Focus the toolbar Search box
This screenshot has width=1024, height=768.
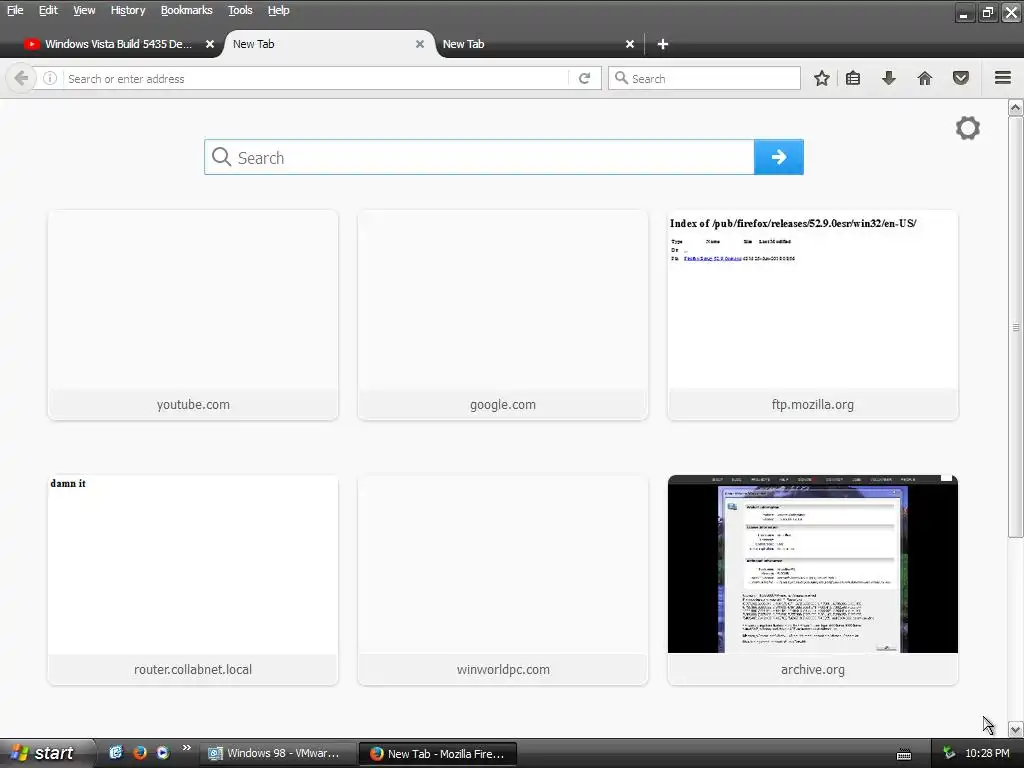point(704,78)
